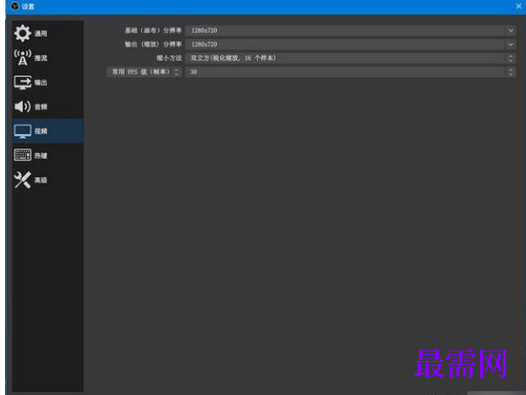Image resolution: width=526 pixels, height=395 pixels.
Task: Click the base resolution 1280x720 field
Action: (x=350, y=31)
